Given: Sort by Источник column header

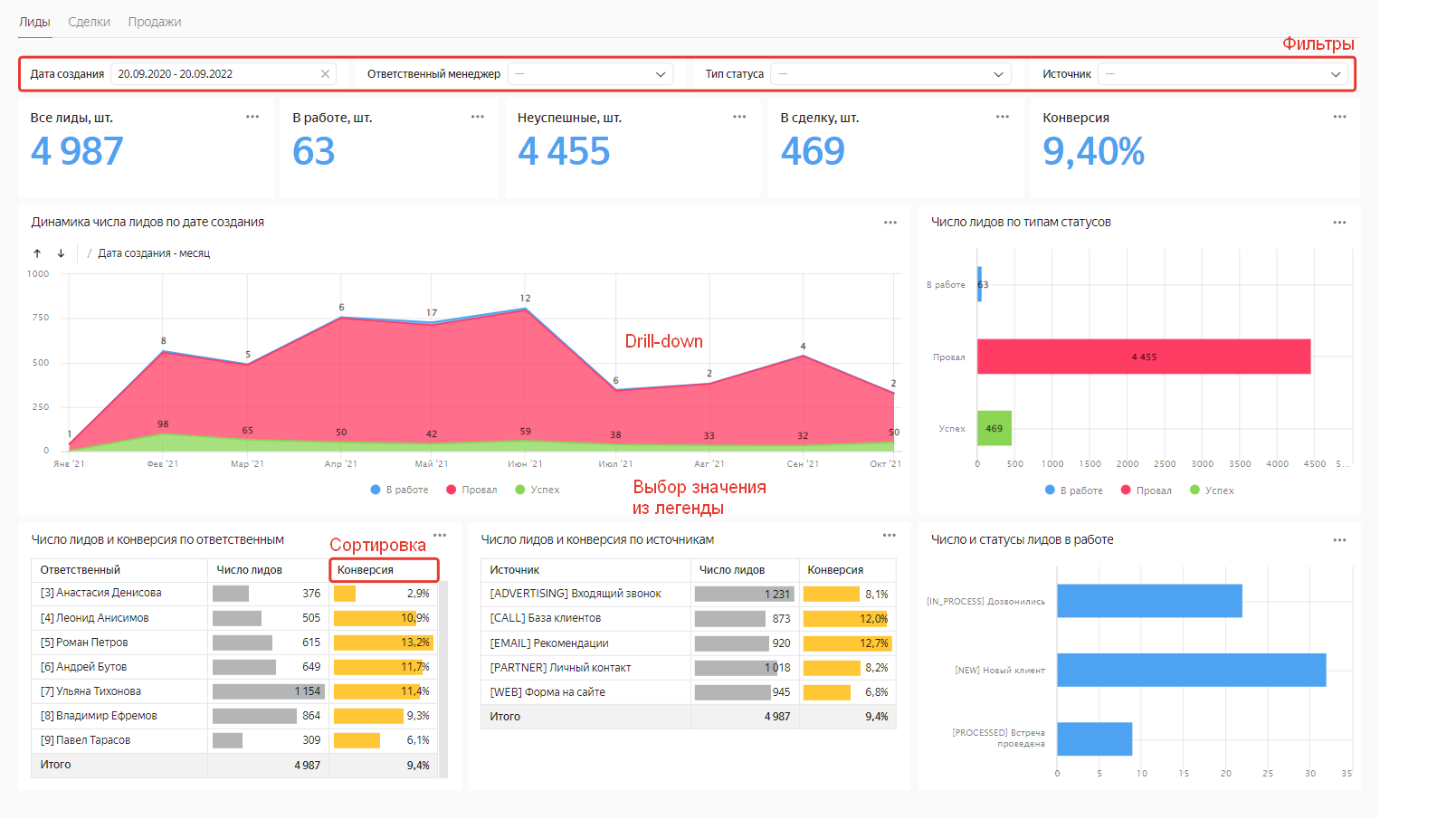Looking at the screenshot, I should [585, 570].
